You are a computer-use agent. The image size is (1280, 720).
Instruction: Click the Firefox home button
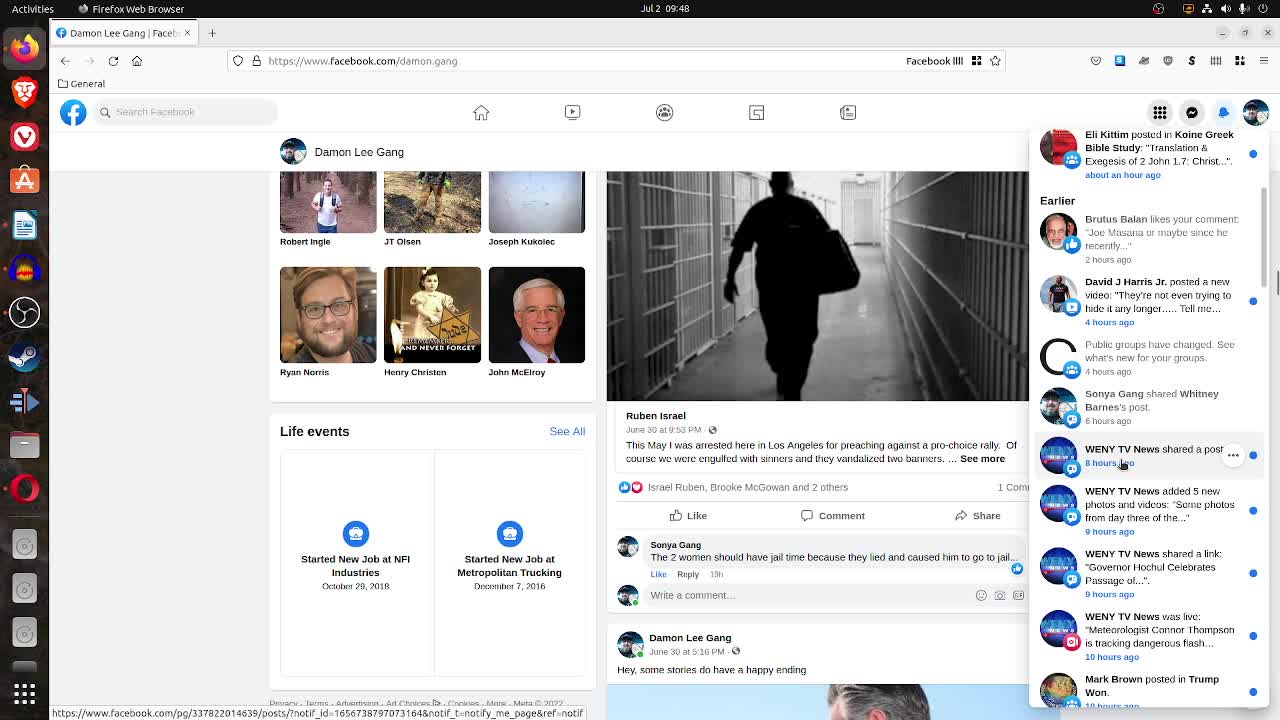137,61
